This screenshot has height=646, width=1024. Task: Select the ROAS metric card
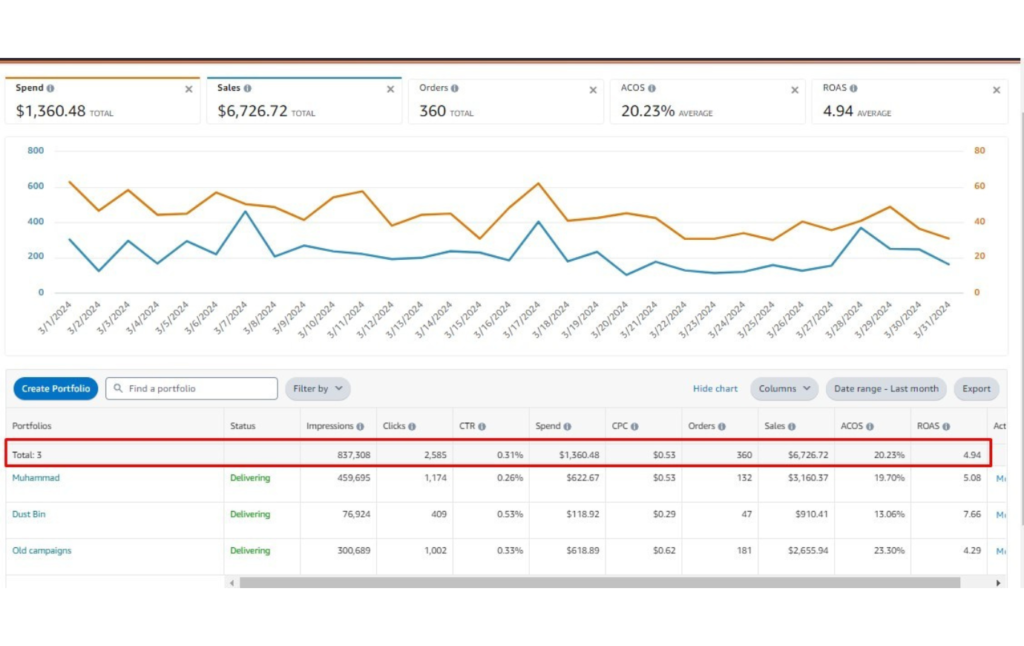pyautogui.click(x=910, y=101)
